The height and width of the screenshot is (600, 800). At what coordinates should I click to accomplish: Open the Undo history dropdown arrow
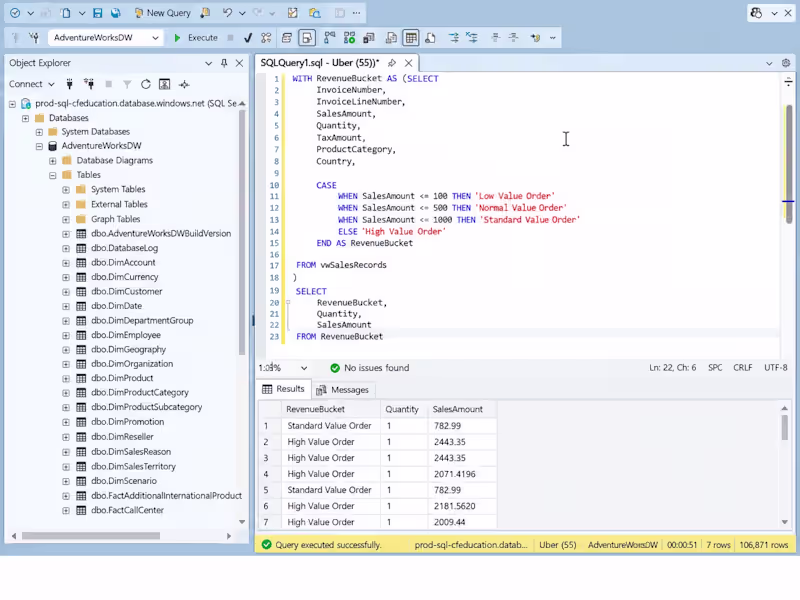coord(242,13)
